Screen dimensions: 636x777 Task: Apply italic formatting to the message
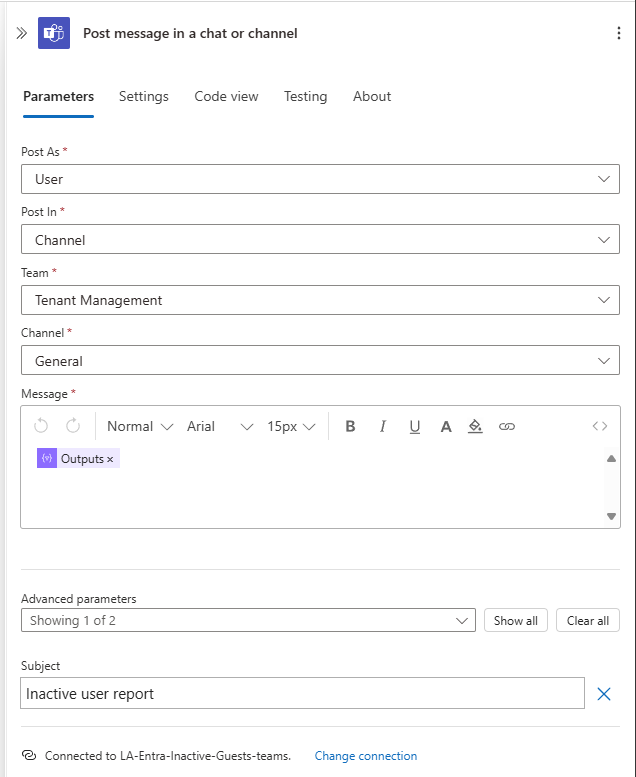pyautogui.click(x=382, y=426)
